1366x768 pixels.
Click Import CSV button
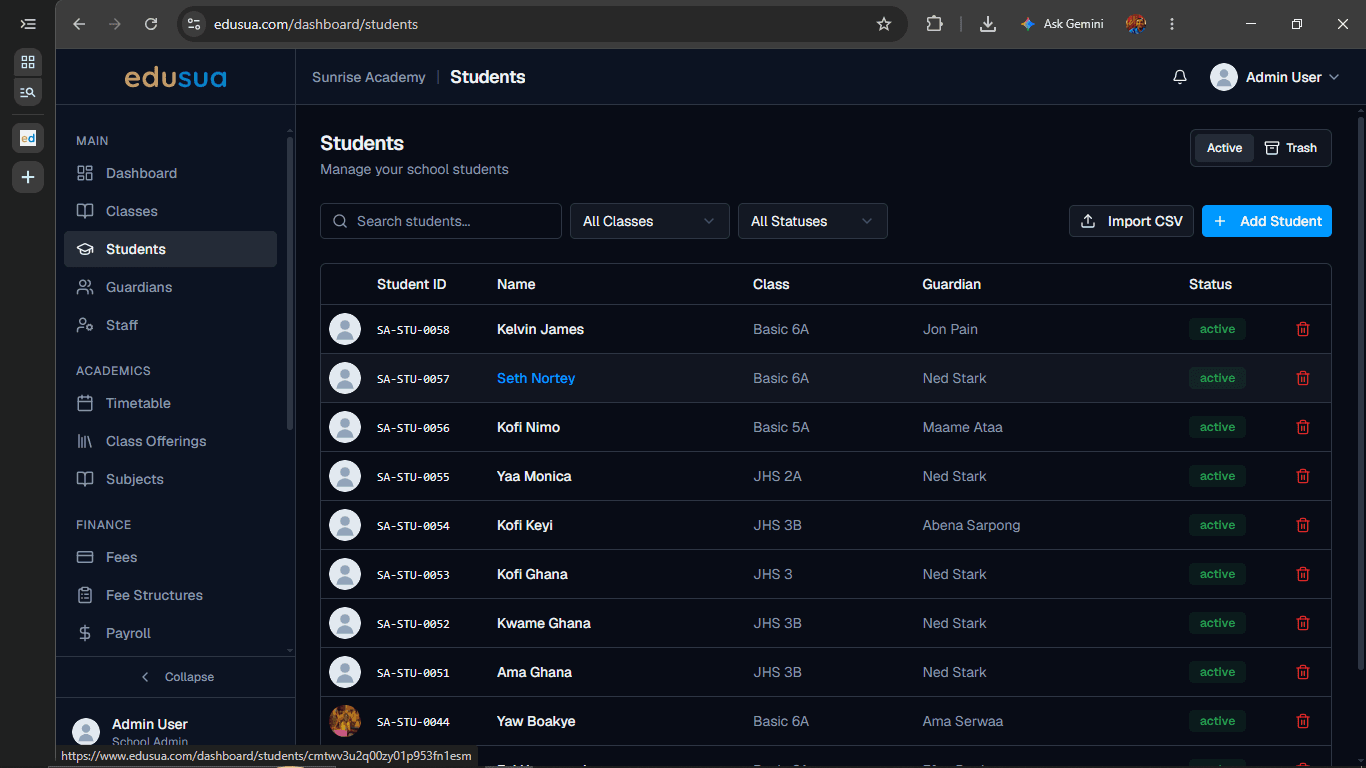1131,221
